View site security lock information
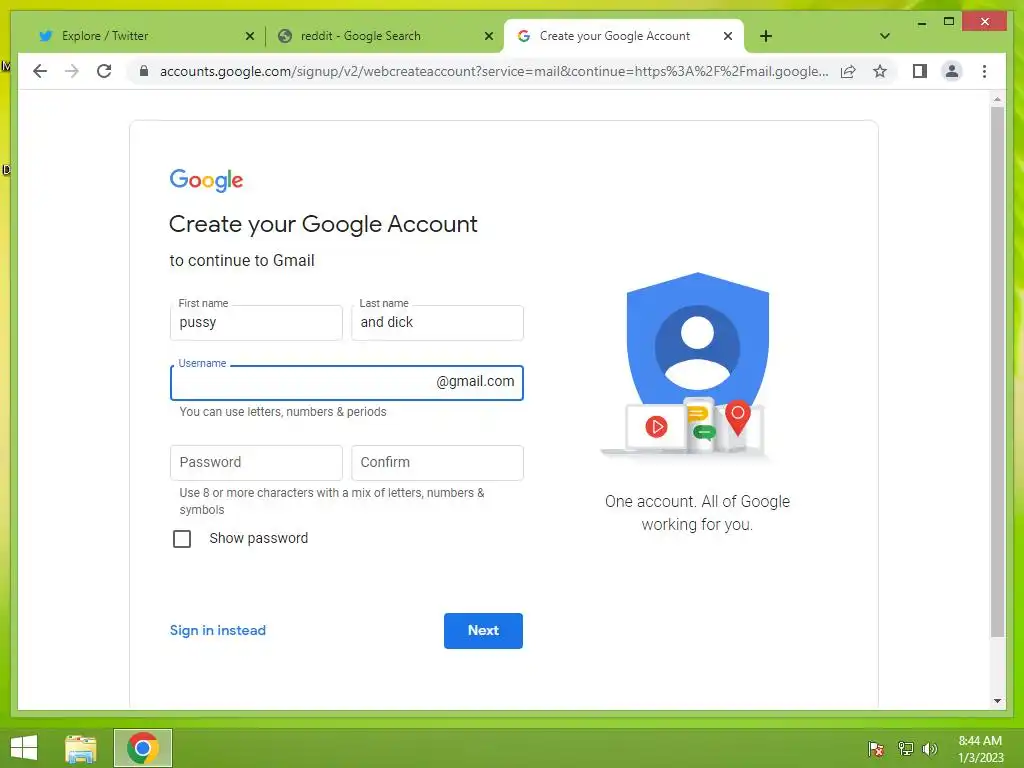The image size is (1024, 768). point(144,71)
